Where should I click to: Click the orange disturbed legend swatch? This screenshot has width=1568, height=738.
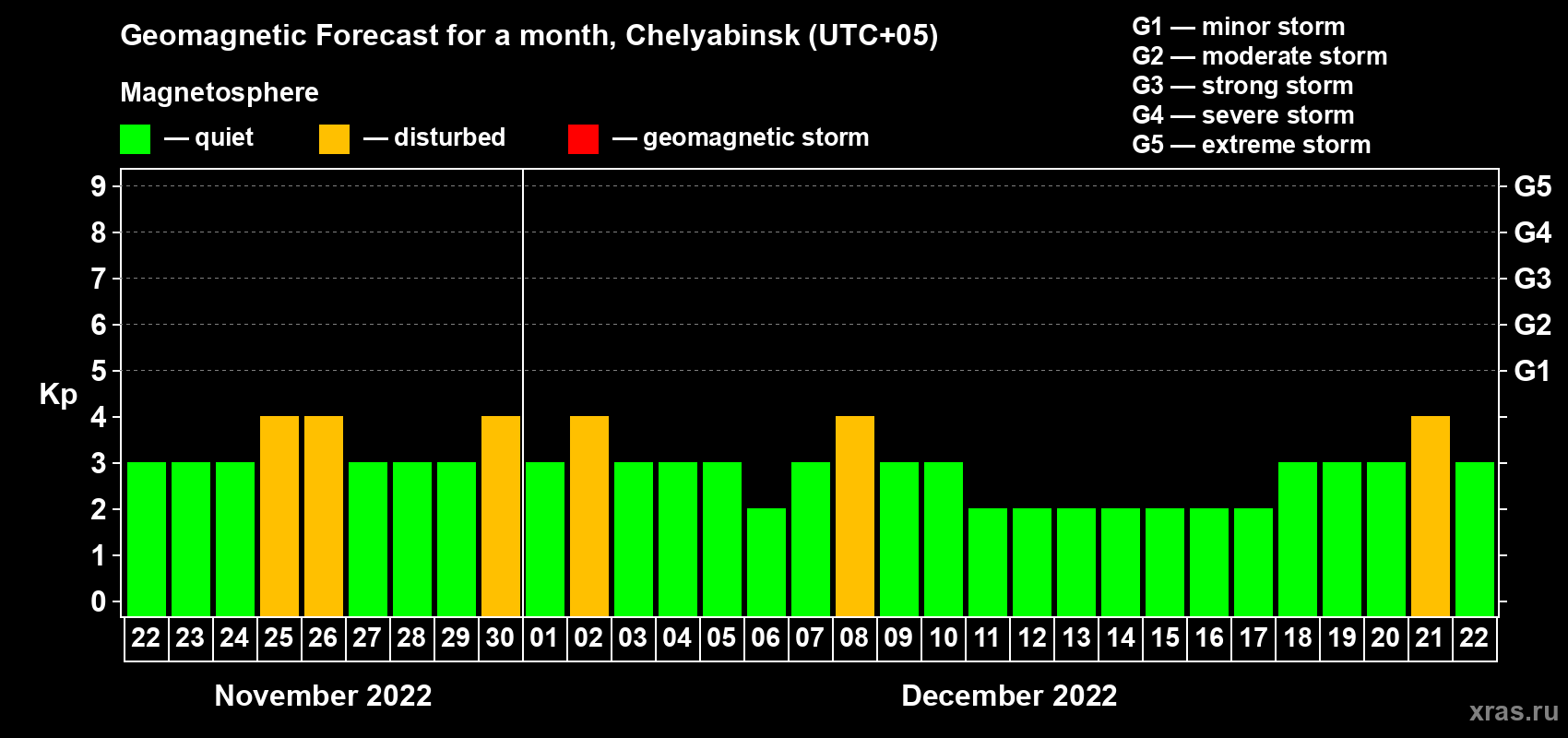[x=335, y=139]
